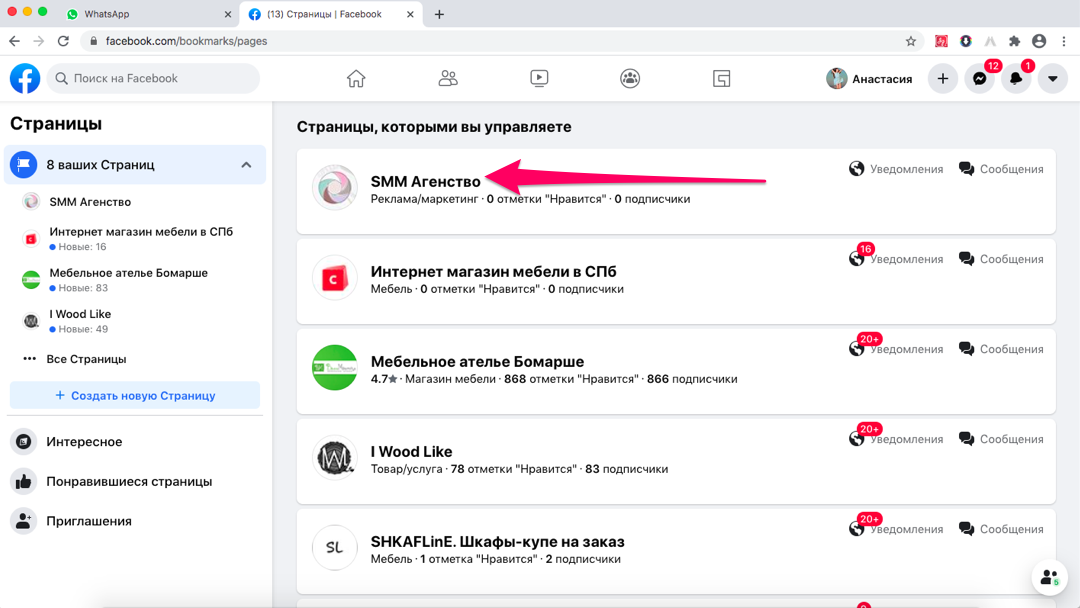1080x608 pixels.
Task: Open the Facebook logo home link
Action: pyautogui.click(x=25, y=78)
